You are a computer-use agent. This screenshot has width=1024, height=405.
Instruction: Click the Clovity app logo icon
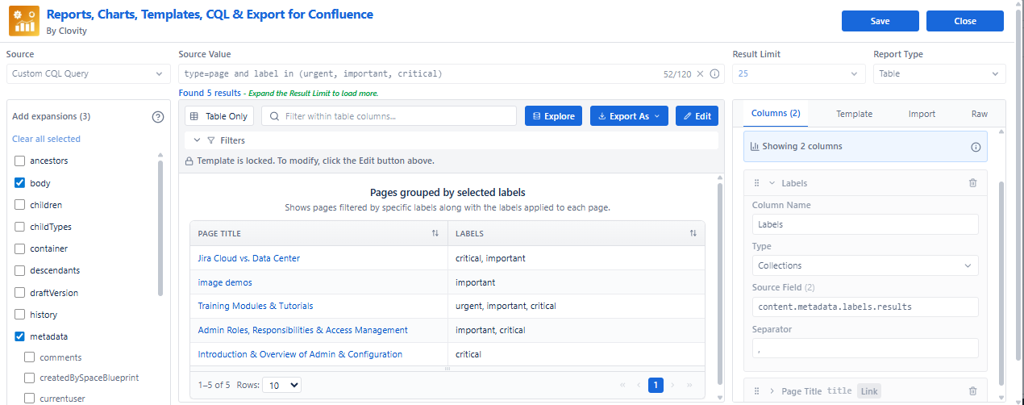[23, 21]
